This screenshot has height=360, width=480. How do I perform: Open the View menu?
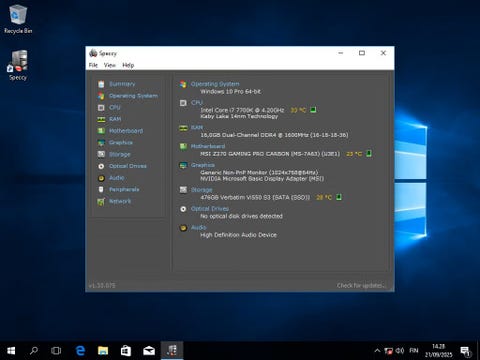coord(110,65)
